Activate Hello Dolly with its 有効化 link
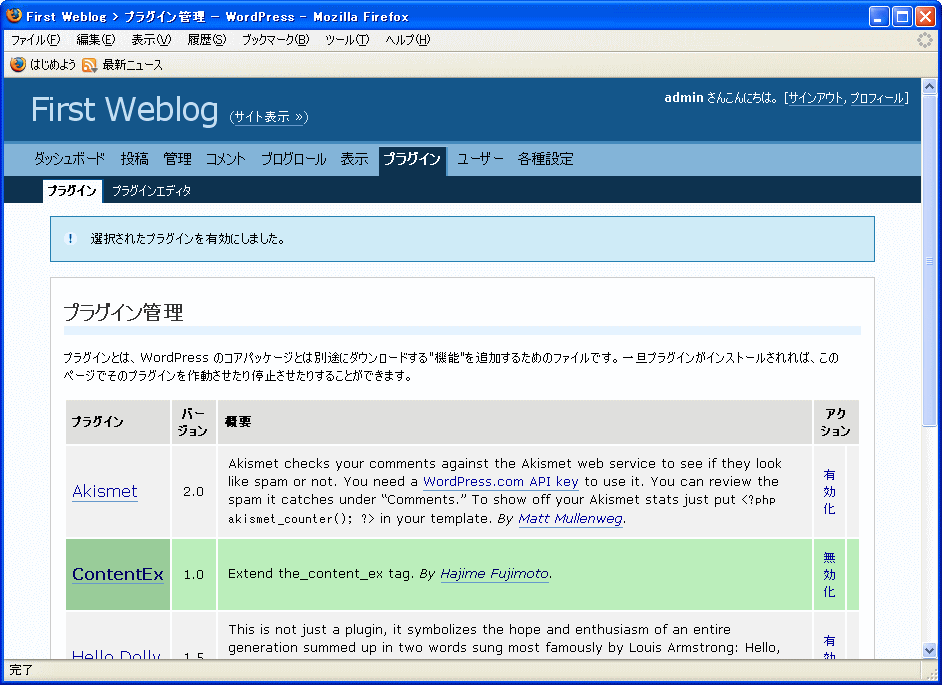Screen dimensions: 942x685 pyautogui.click(x=829, y=647)
